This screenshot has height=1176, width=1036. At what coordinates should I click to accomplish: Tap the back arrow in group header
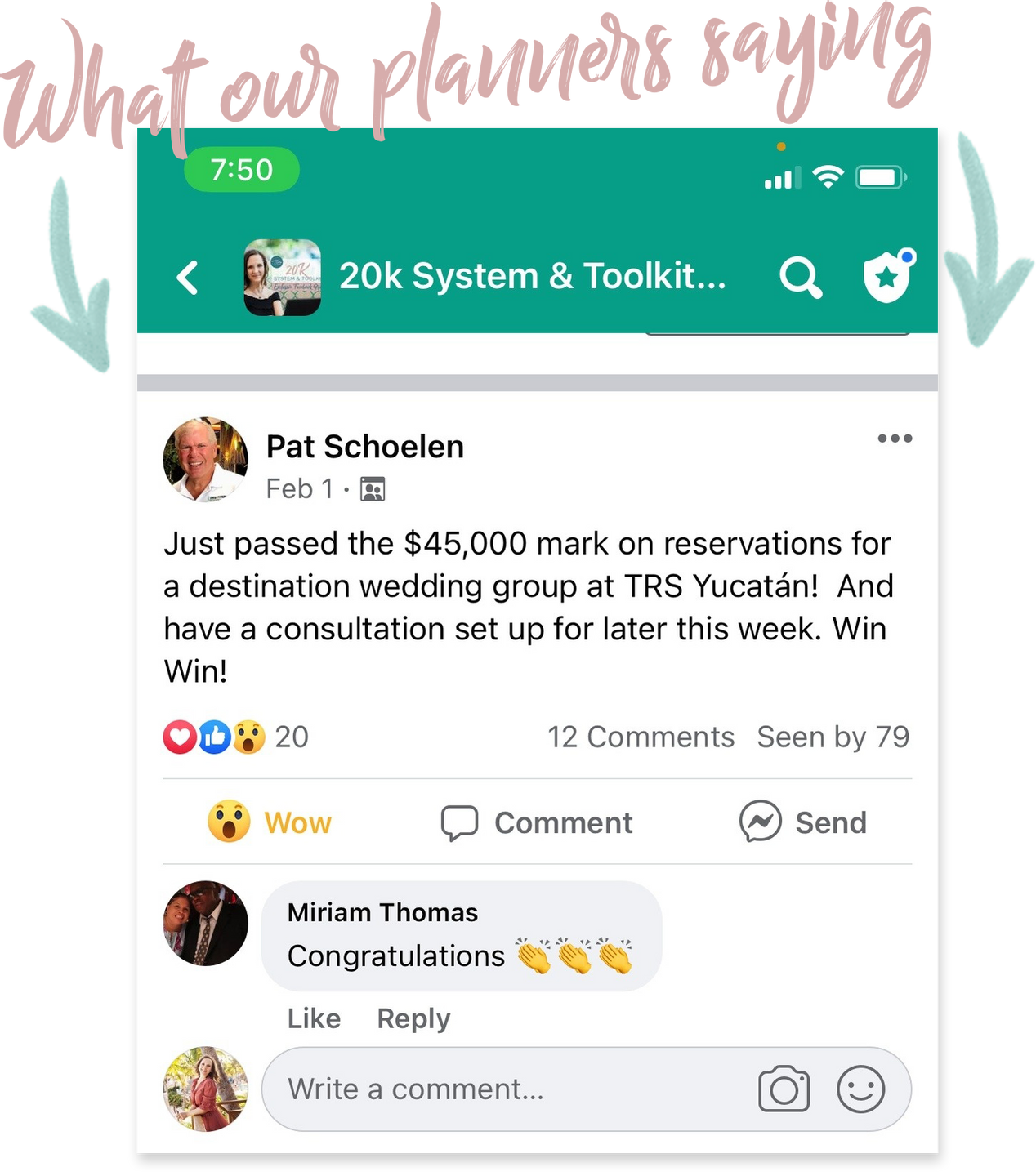188,278
